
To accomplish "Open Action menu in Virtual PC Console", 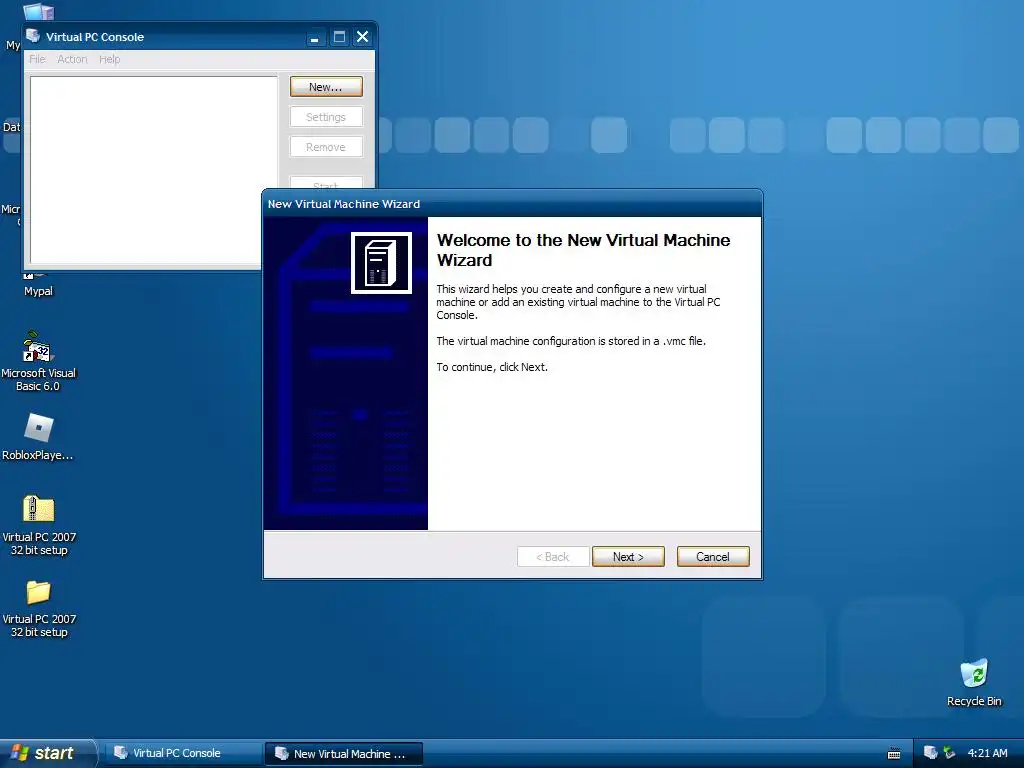I will [72, 59].
